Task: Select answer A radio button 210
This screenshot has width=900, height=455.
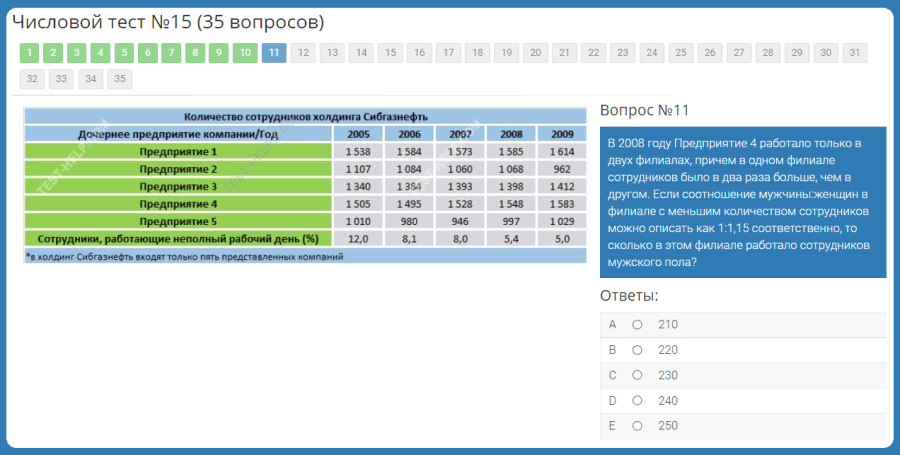Action: point(637,325)
